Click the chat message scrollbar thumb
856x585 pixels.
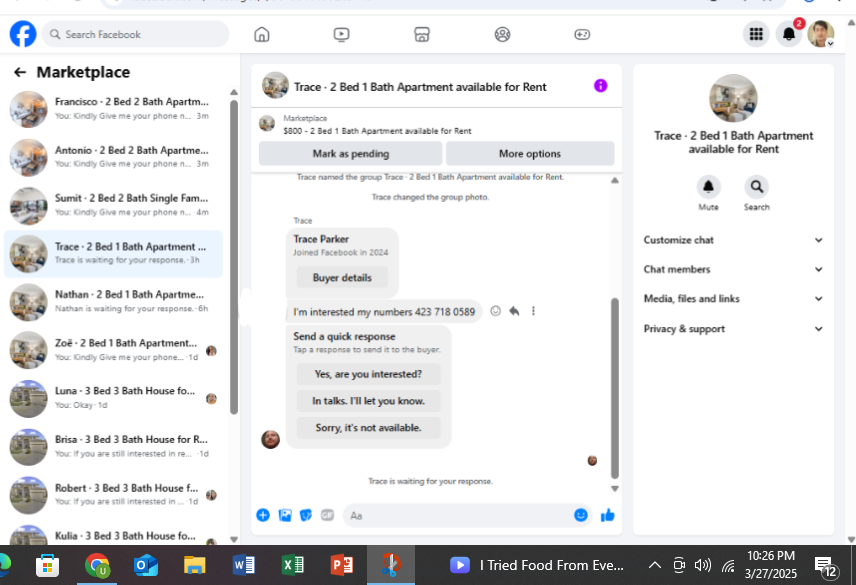(615, 388)
